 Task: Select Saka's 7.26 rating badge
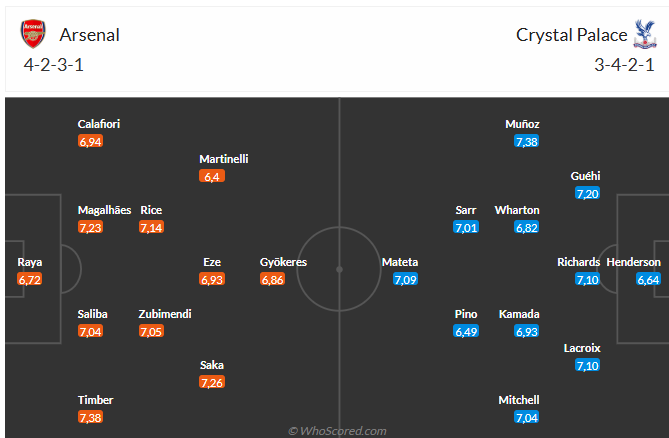[212, 382]
